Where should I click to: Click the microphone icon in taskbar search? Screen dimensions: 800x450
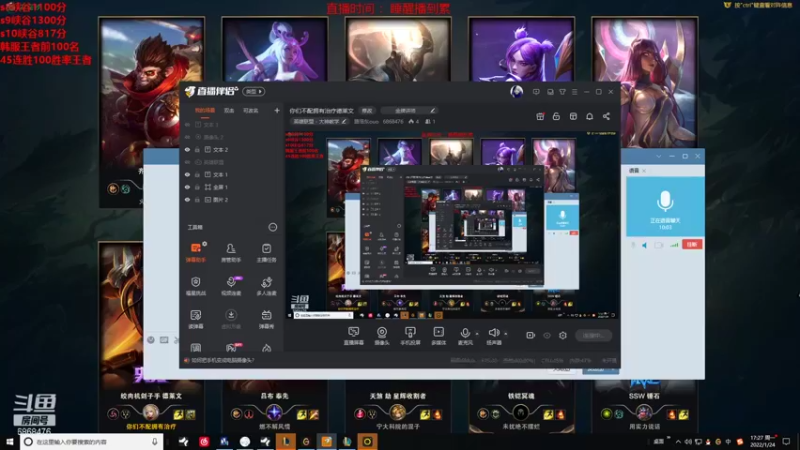(155, 442)
